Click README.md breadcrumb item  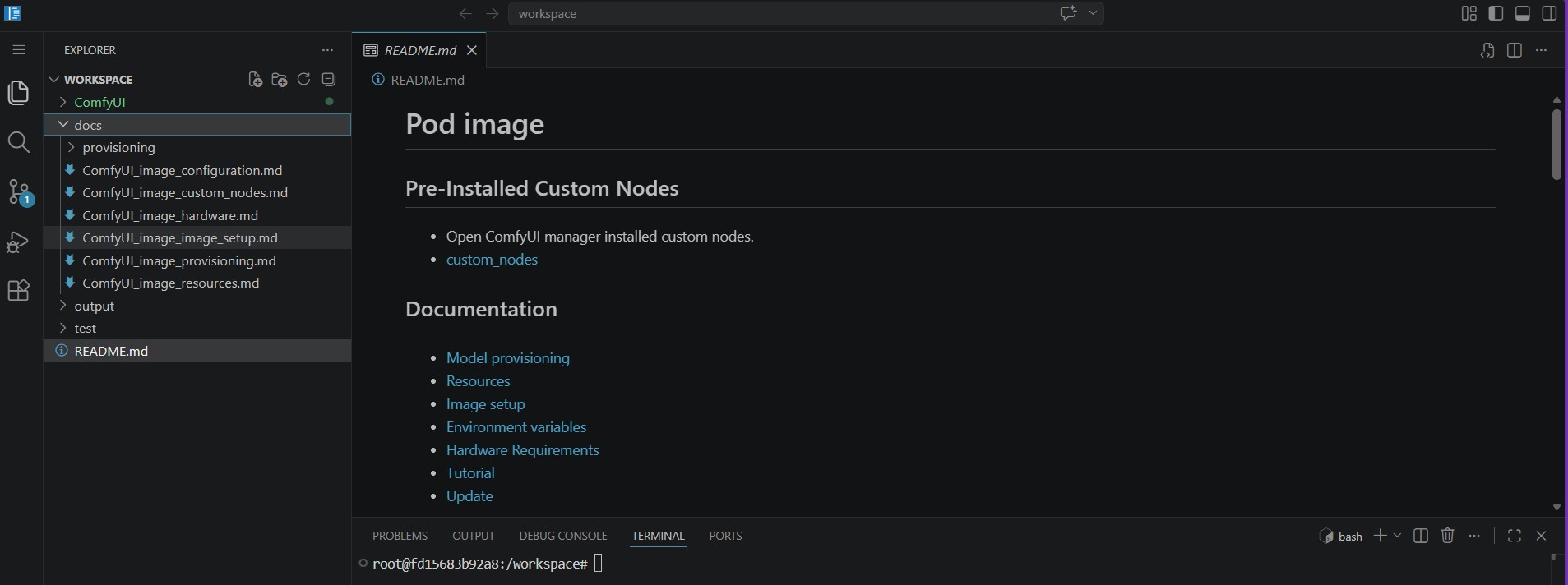click(x=428, y=80)
